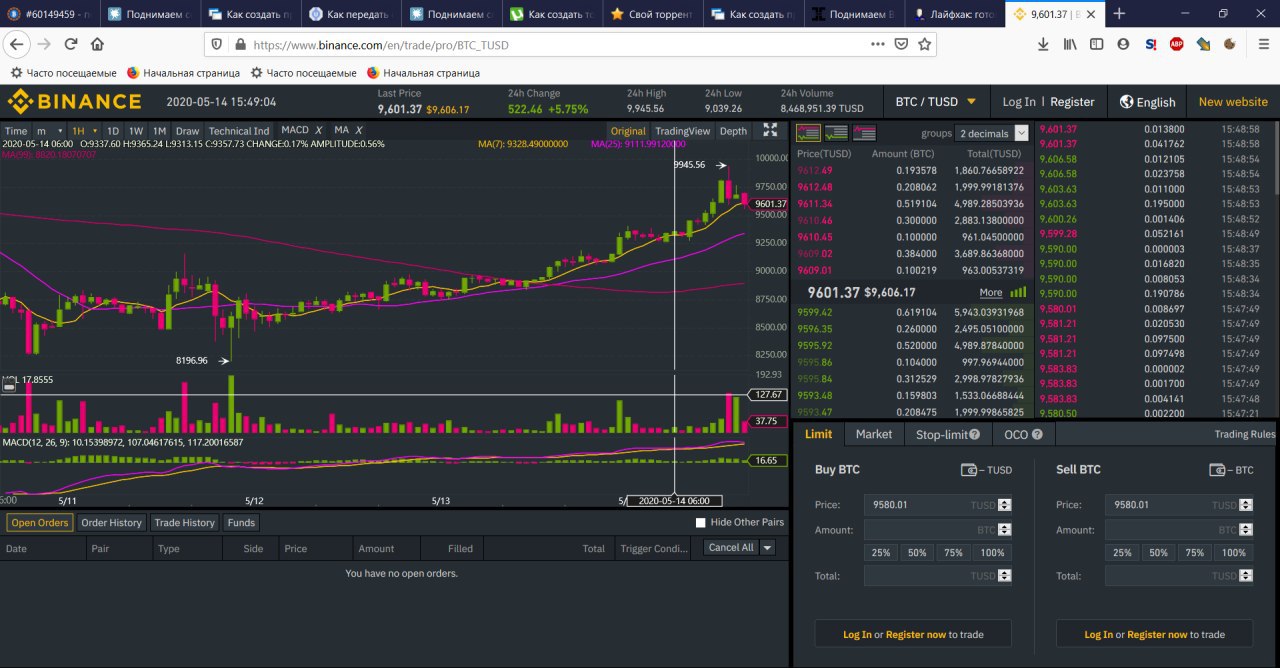Click the globe language icon
Viewport: 1280px width, 668px height.
click(x=1127, y=101)
